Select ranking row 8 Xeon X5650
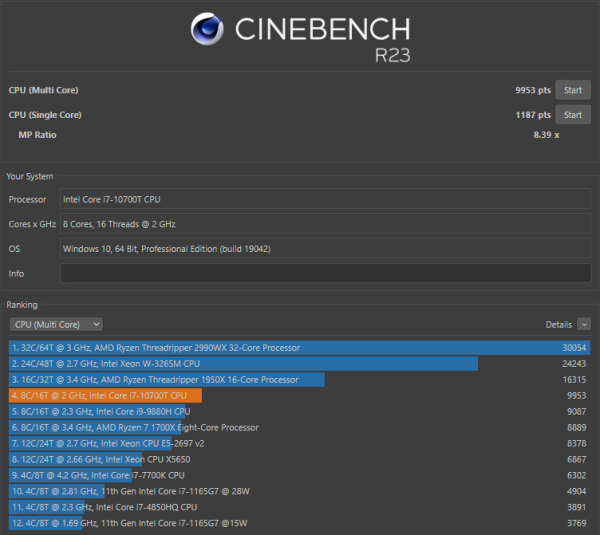The image size is (600, 535). tap(300, 459)
